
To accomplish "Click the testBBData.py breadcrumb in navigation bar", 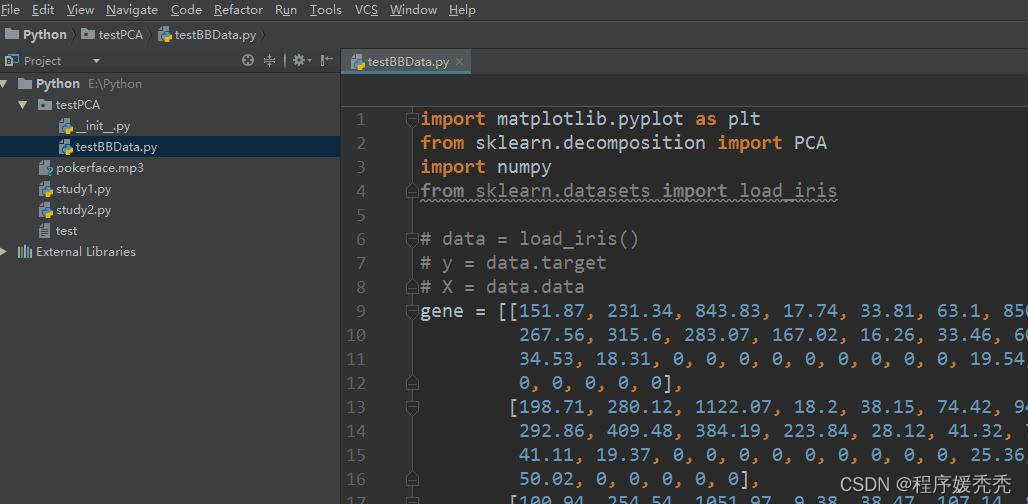I will tap(207, 35).
